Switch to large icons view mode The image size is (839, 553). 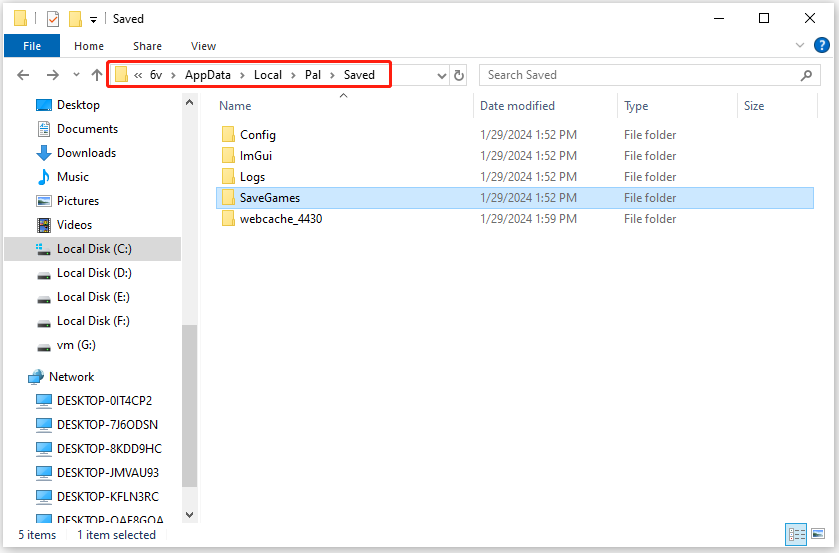[818, 534]
